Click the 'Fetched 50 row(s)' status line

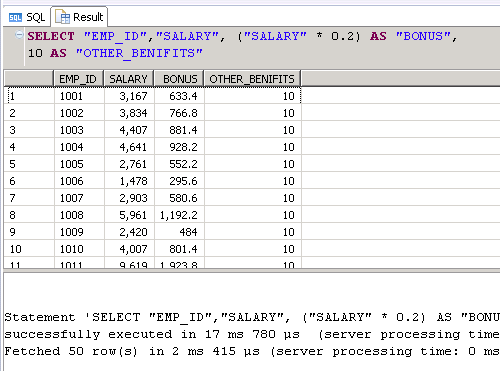tap(71, 351)
